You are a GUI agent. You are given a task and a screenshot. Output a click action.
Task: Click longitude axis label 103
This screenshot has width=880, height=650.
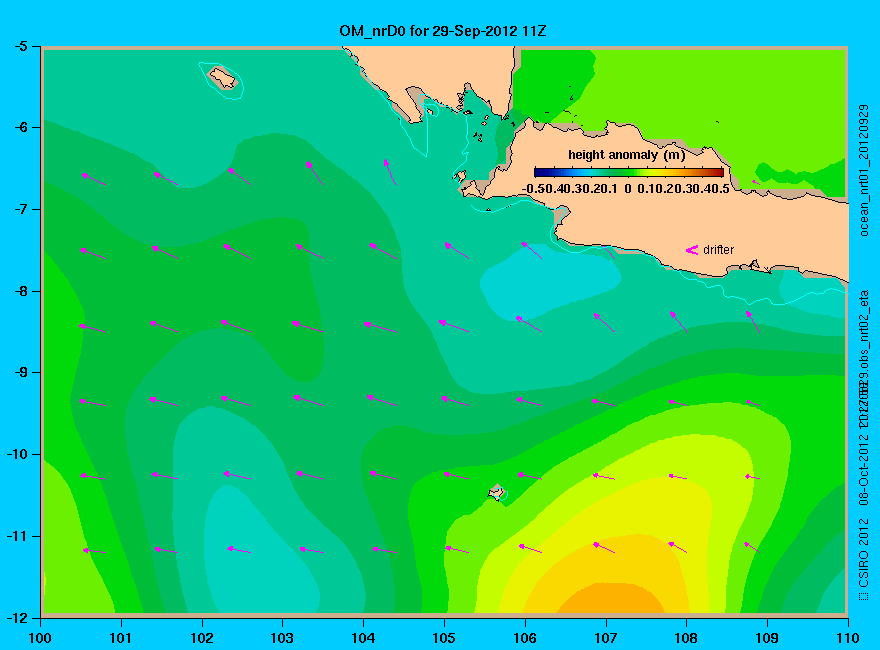(x=282, y=638)
